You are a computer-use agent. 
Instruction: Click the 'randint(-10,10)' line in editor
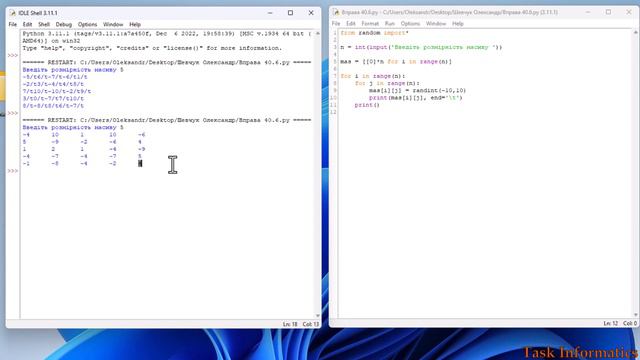pos(417,91)
